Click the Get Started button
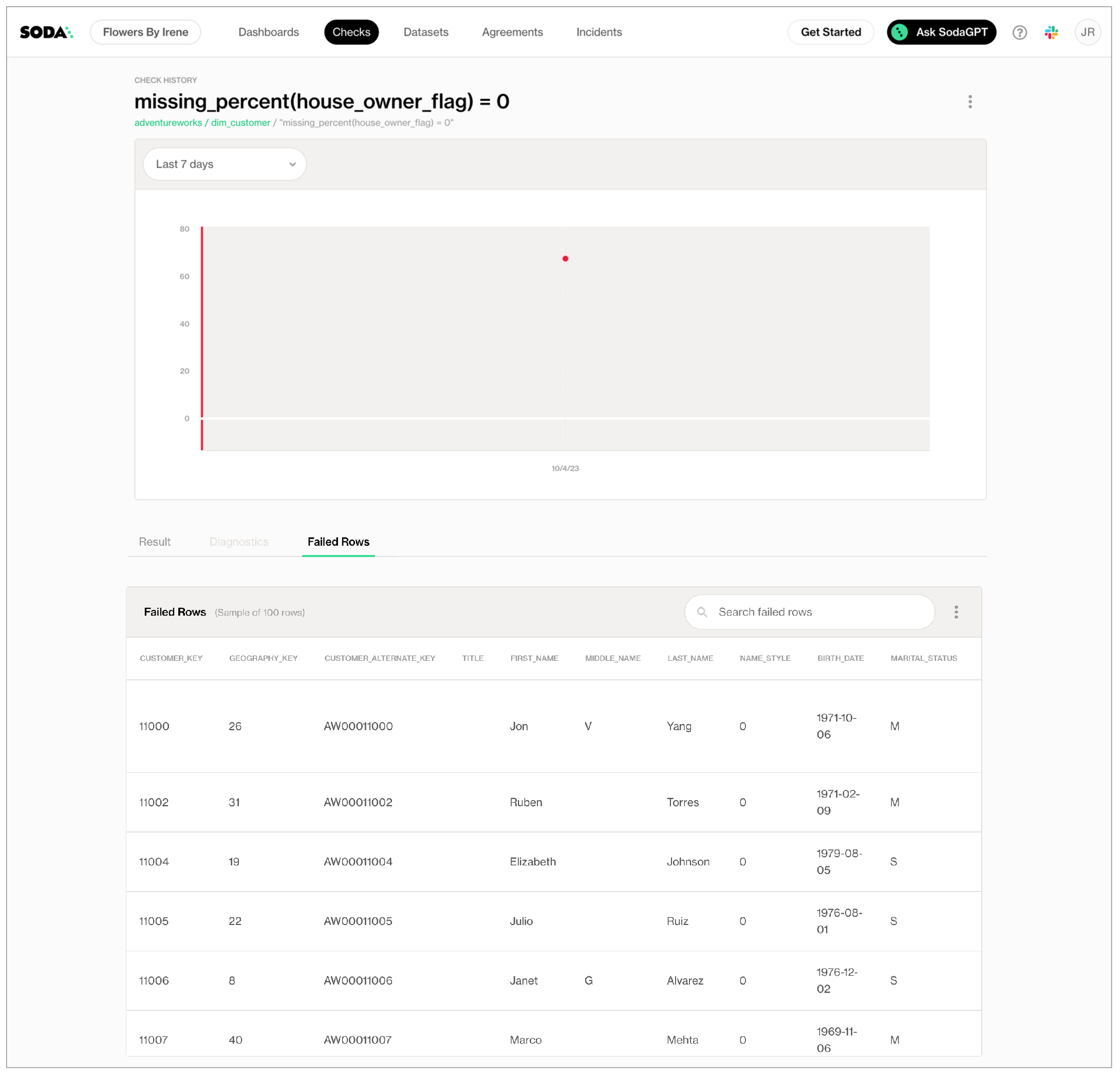This screenshot has height=1074, width=1120. [x=831, y=32]
